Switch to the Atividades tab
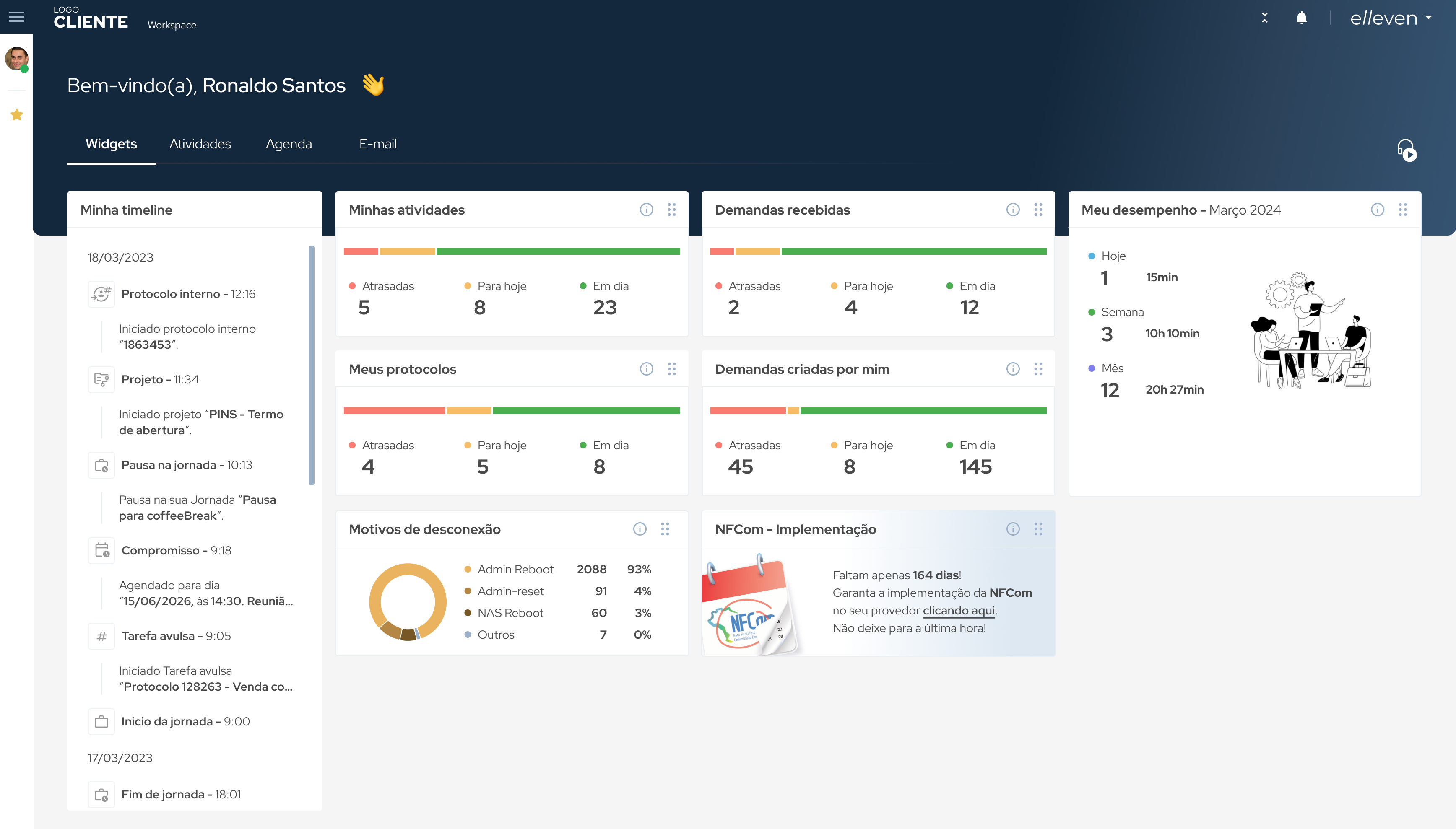 200,144
